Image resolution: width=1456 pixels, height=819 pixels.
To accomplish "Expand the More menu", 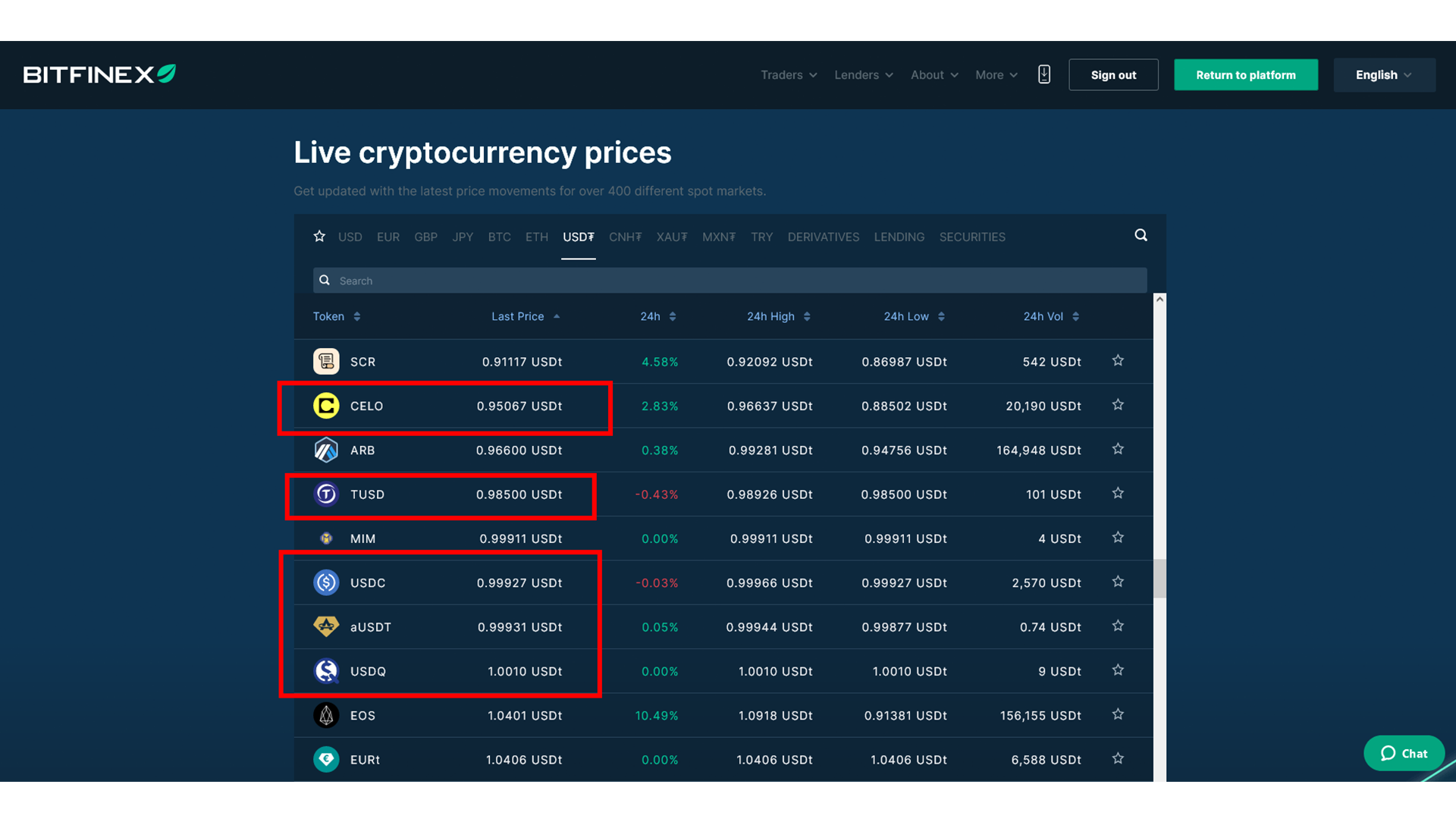I will [x=996, y=74].
